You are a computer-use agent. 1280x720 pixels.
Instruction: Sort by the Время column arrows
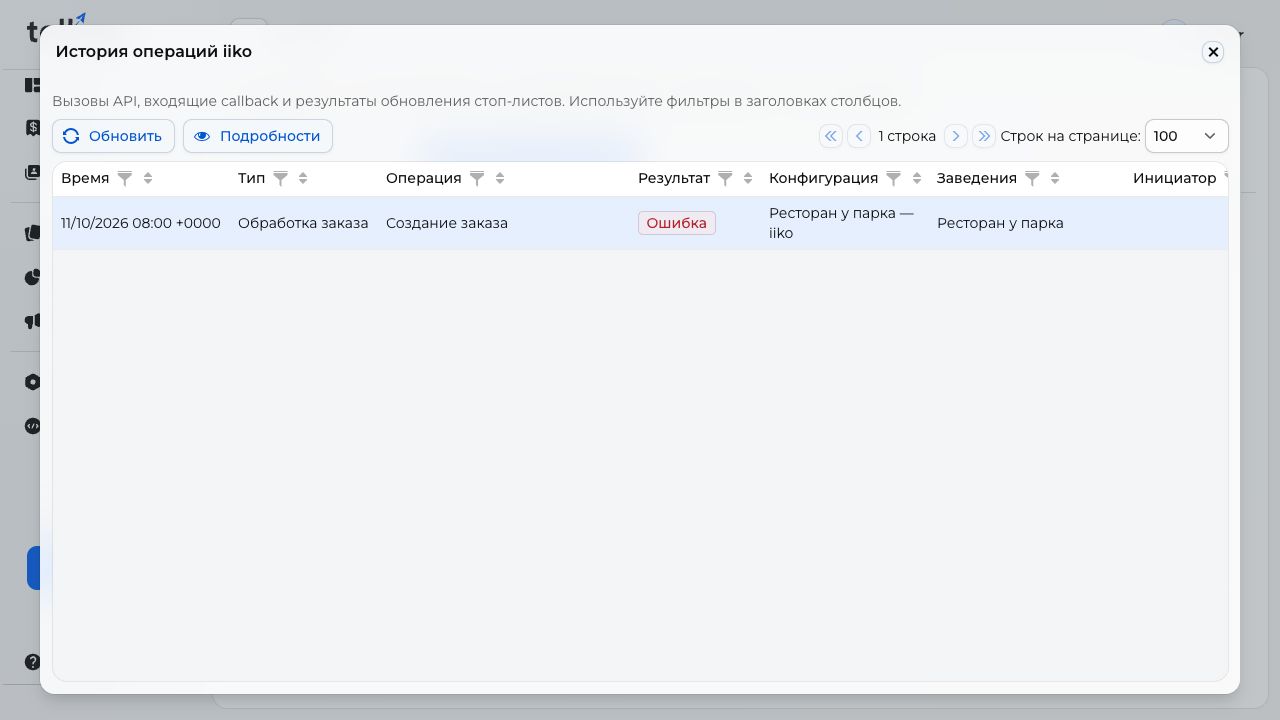pyautogui.click(x=148, y=178)
